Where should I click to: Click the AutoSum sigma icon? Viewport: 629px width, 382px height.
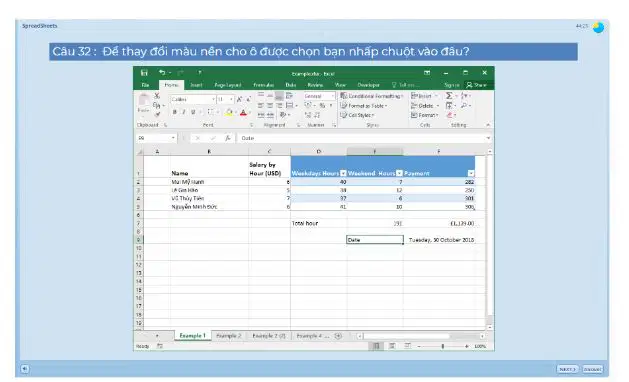pos(449,96)
